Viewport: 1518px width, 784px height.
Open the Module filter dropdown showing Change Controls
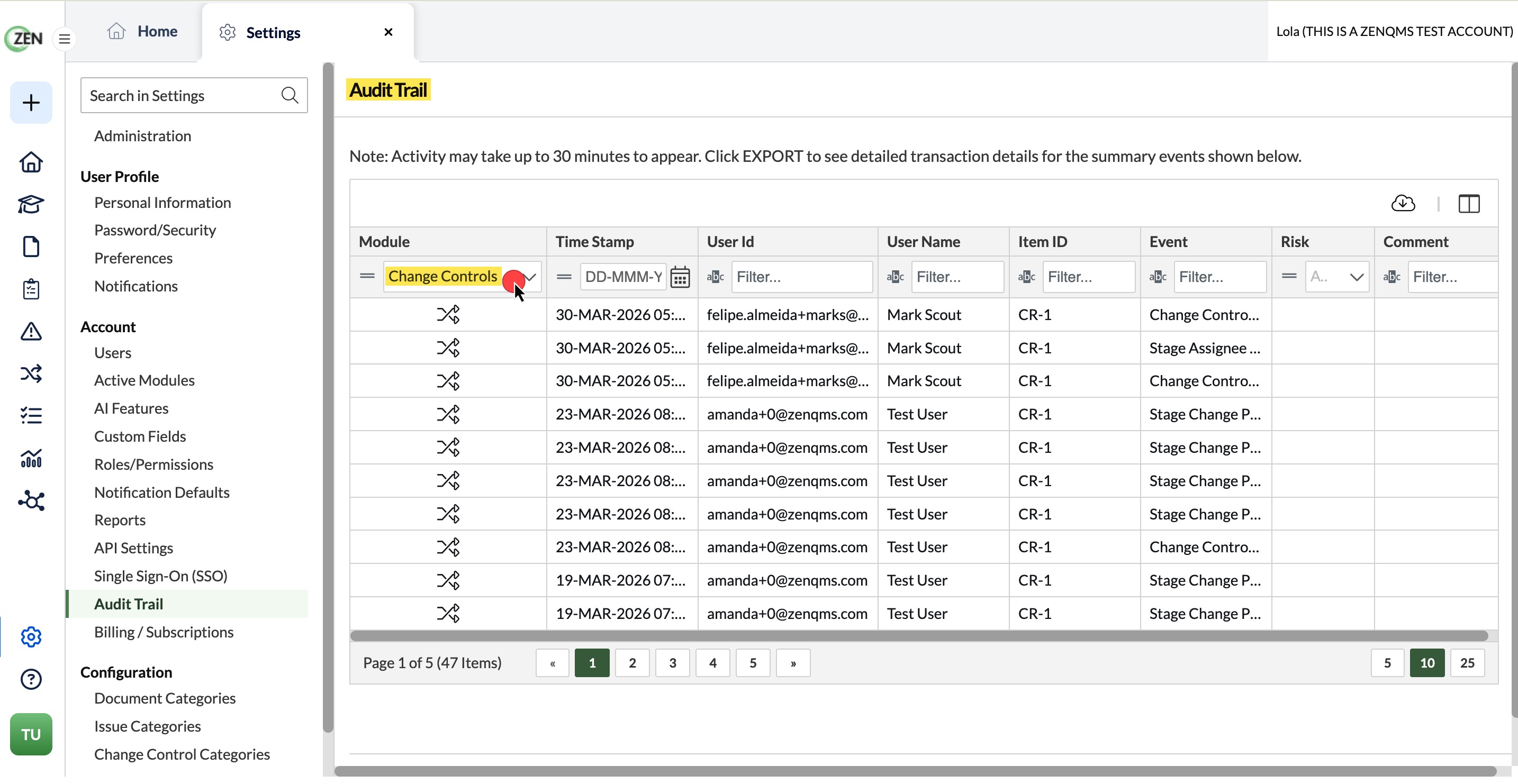point(463,277)
